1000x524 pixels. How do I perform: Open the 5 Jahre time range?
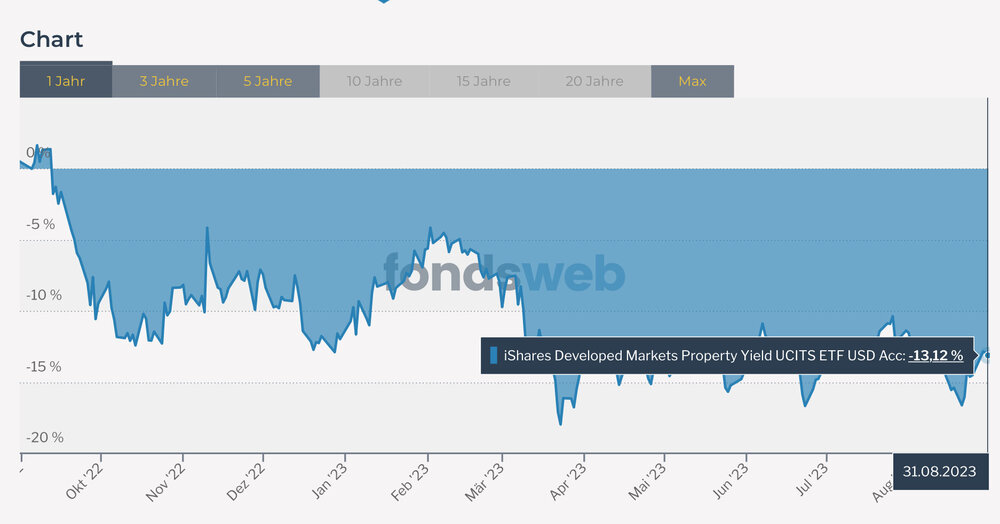[x=267, y=81]
